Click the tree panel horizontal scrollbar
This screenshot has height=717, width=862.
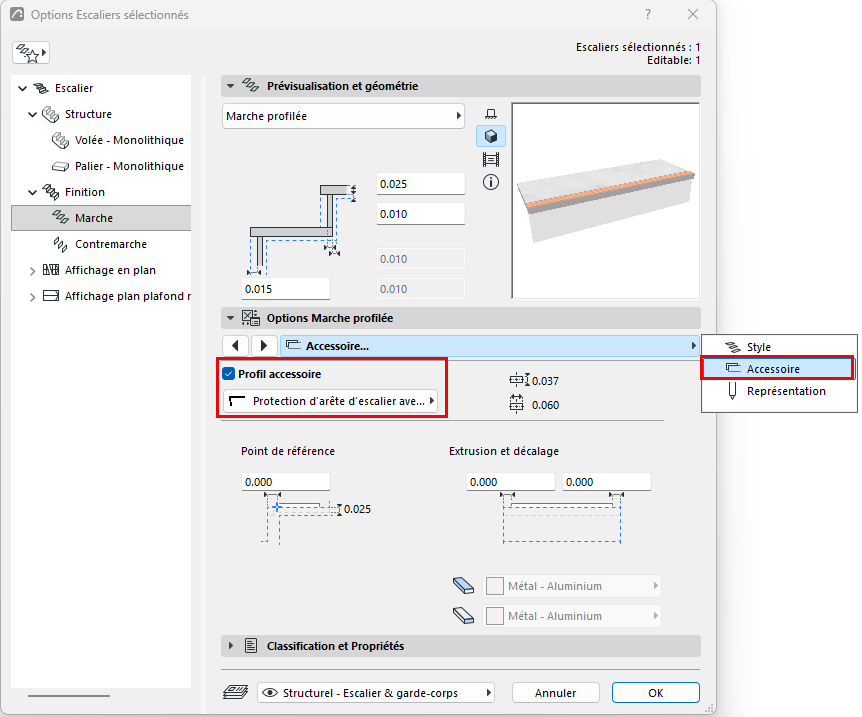coord(69,696)
